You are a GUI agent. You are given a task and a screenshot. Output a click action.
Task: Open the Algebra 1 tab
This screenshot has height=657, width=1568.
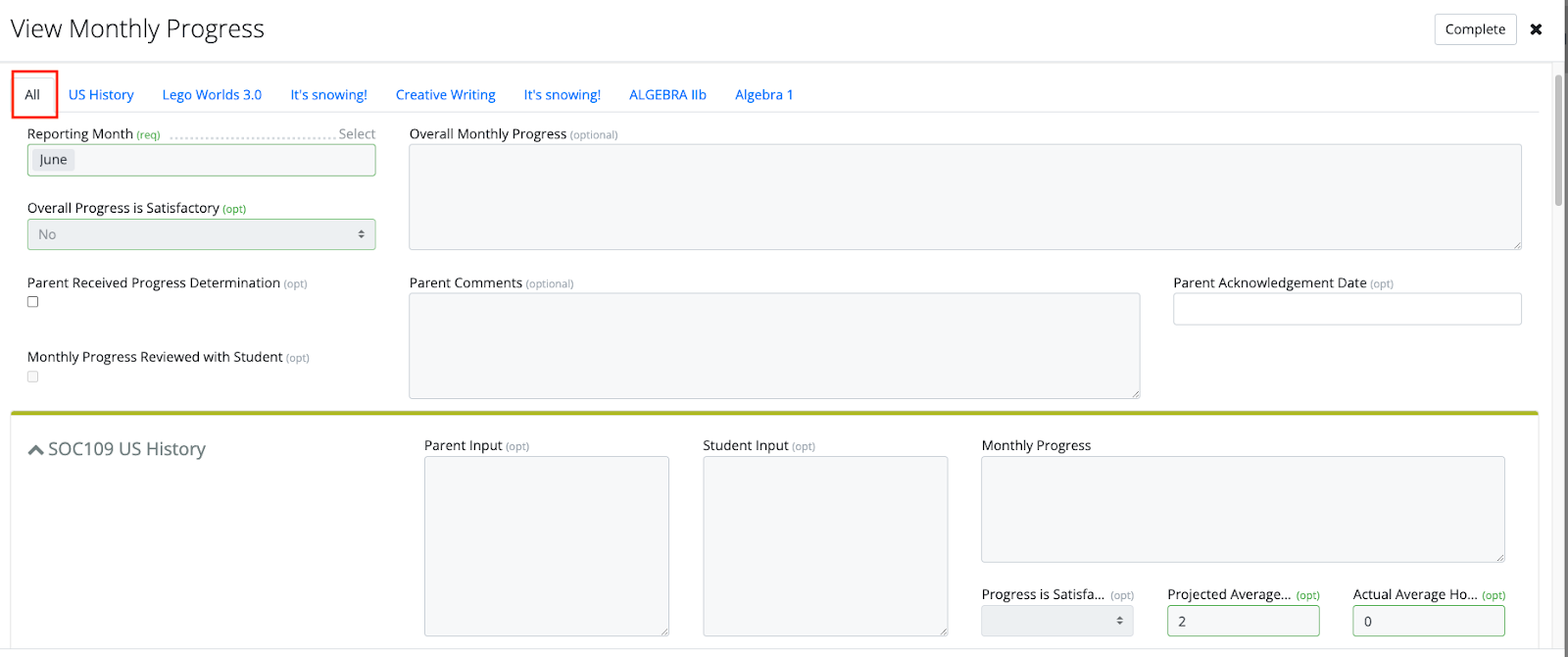point(764,95)
